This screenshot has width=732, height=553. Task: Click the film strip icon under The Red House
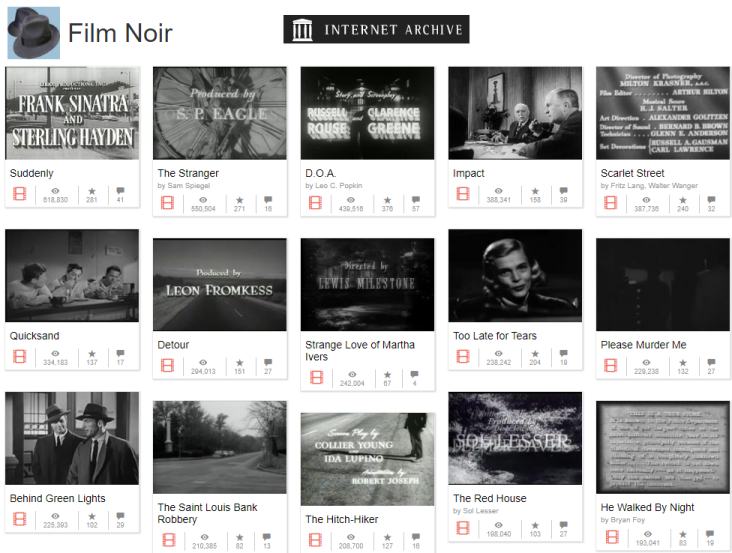pyautogui.click(x=463, y=528)
